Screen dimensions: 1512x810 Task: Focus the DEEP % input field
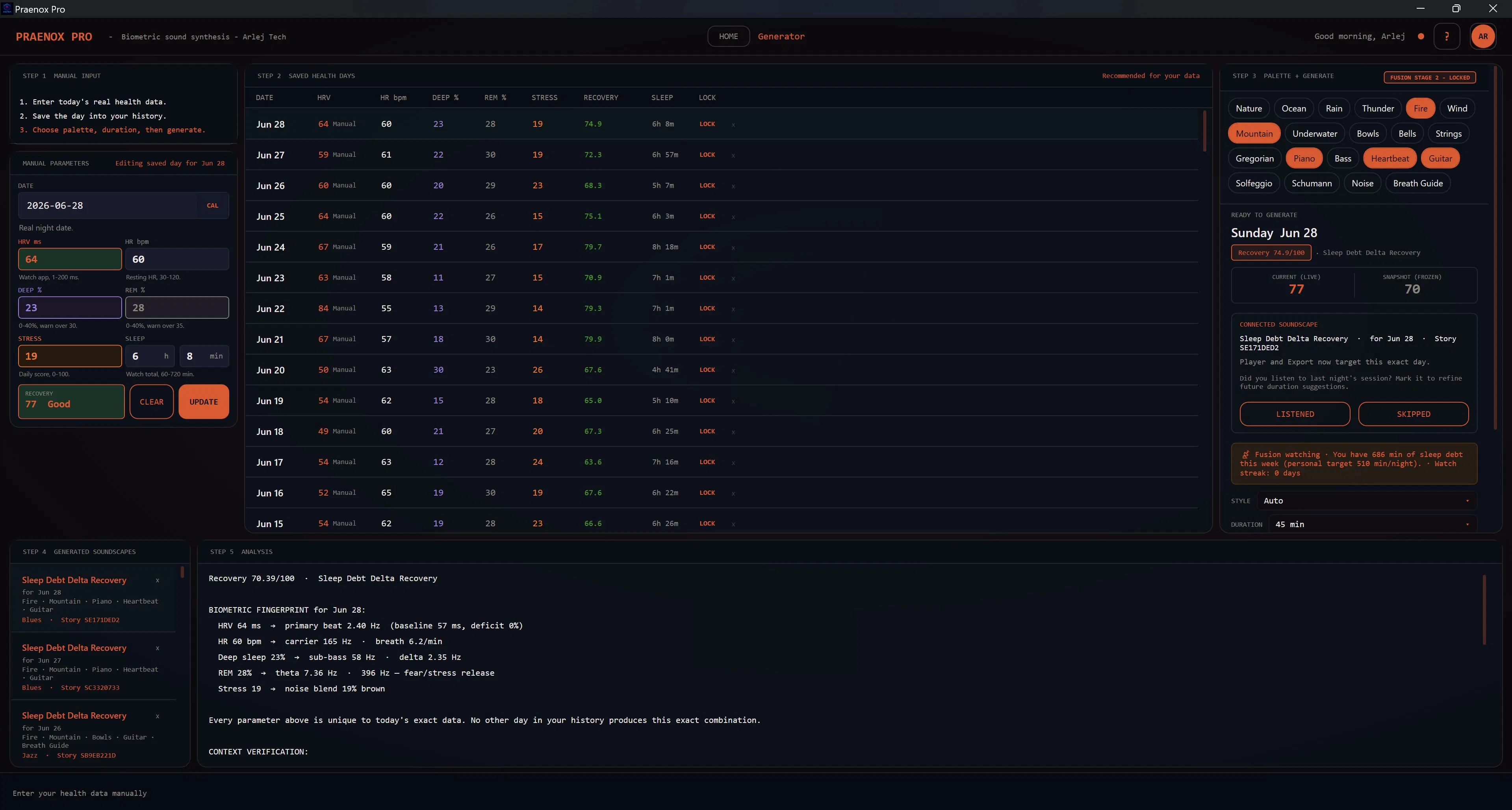click(x=70, y=308)
